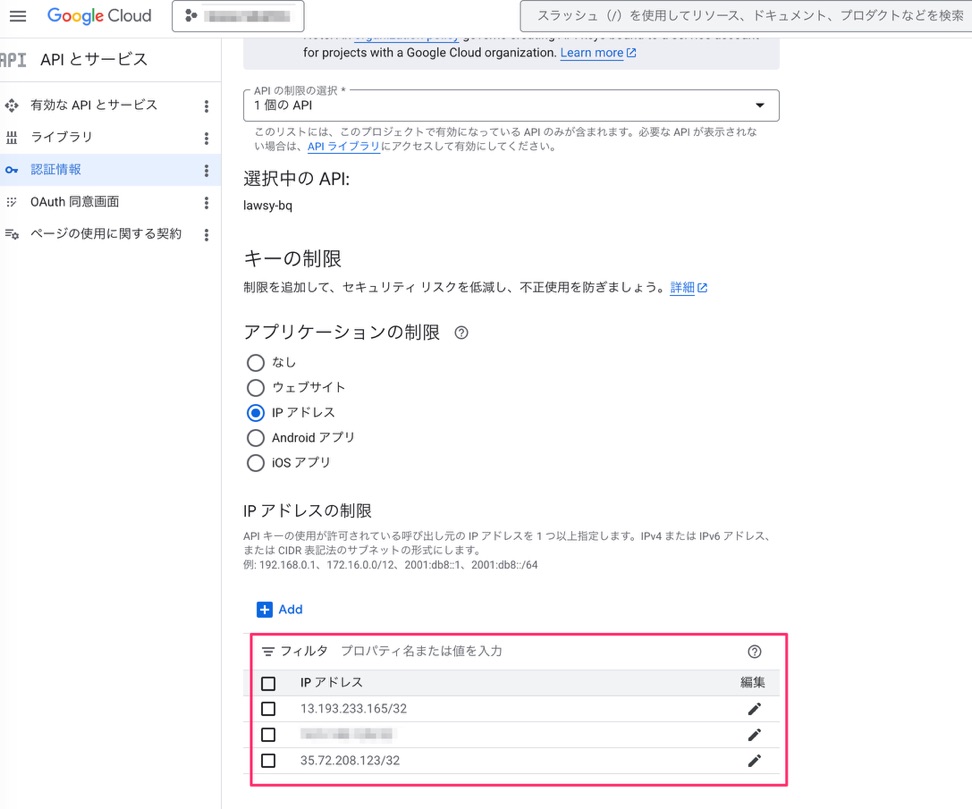Open OAuth 同意画面 page
The width and height of the screenshot is (972, 809).
[x=74, y=202]
